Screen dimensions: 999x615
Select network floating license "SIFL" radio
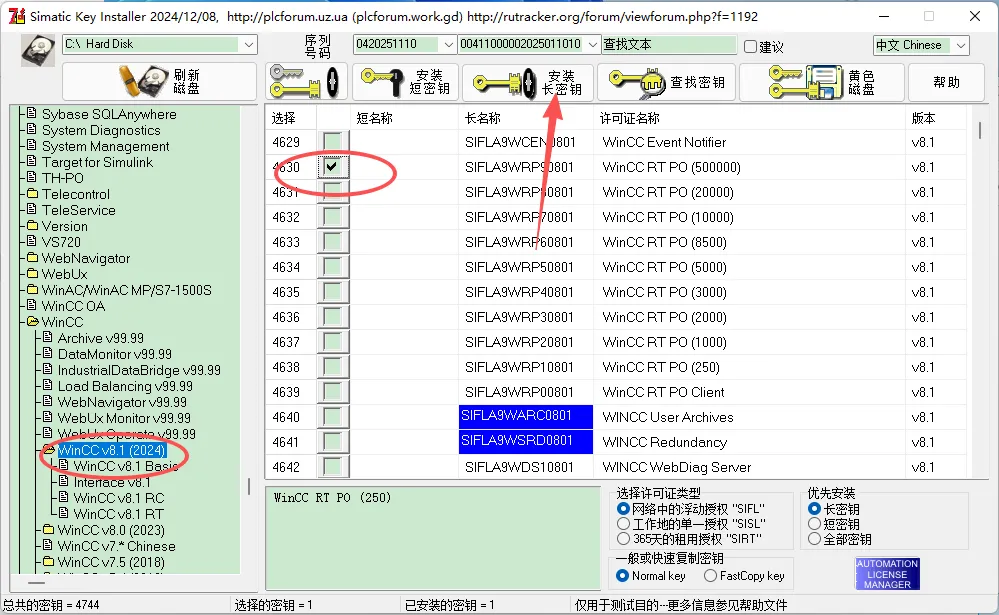pos(623,509)
